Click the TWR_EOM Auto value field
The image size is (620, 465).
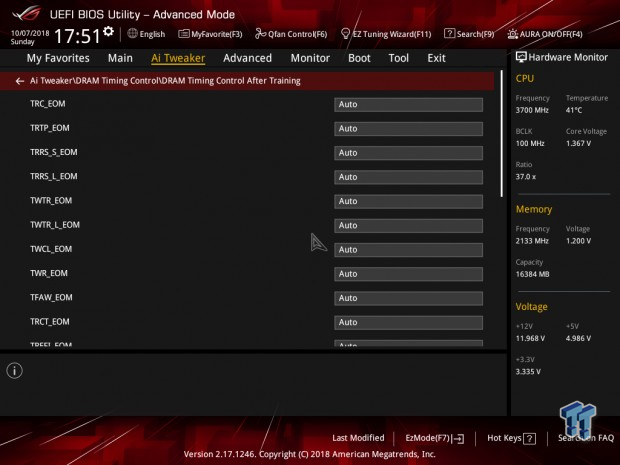(x=408, y=274)
